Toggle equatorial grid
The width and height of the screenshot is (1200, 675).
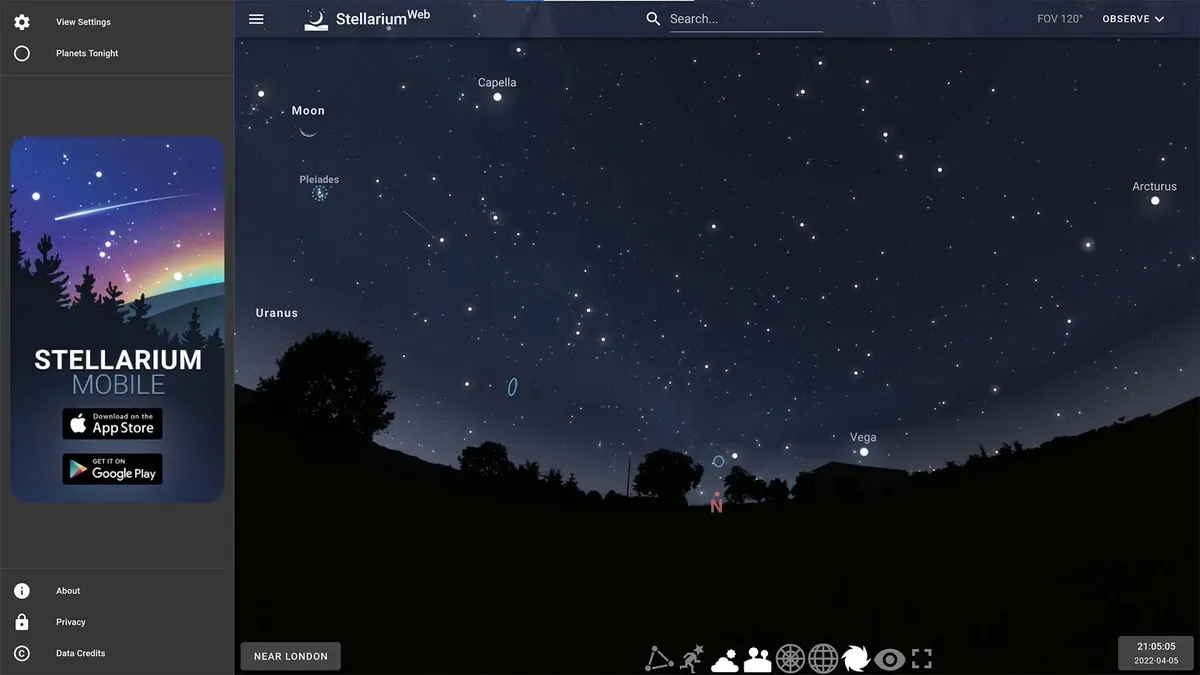tap(823, 659)
